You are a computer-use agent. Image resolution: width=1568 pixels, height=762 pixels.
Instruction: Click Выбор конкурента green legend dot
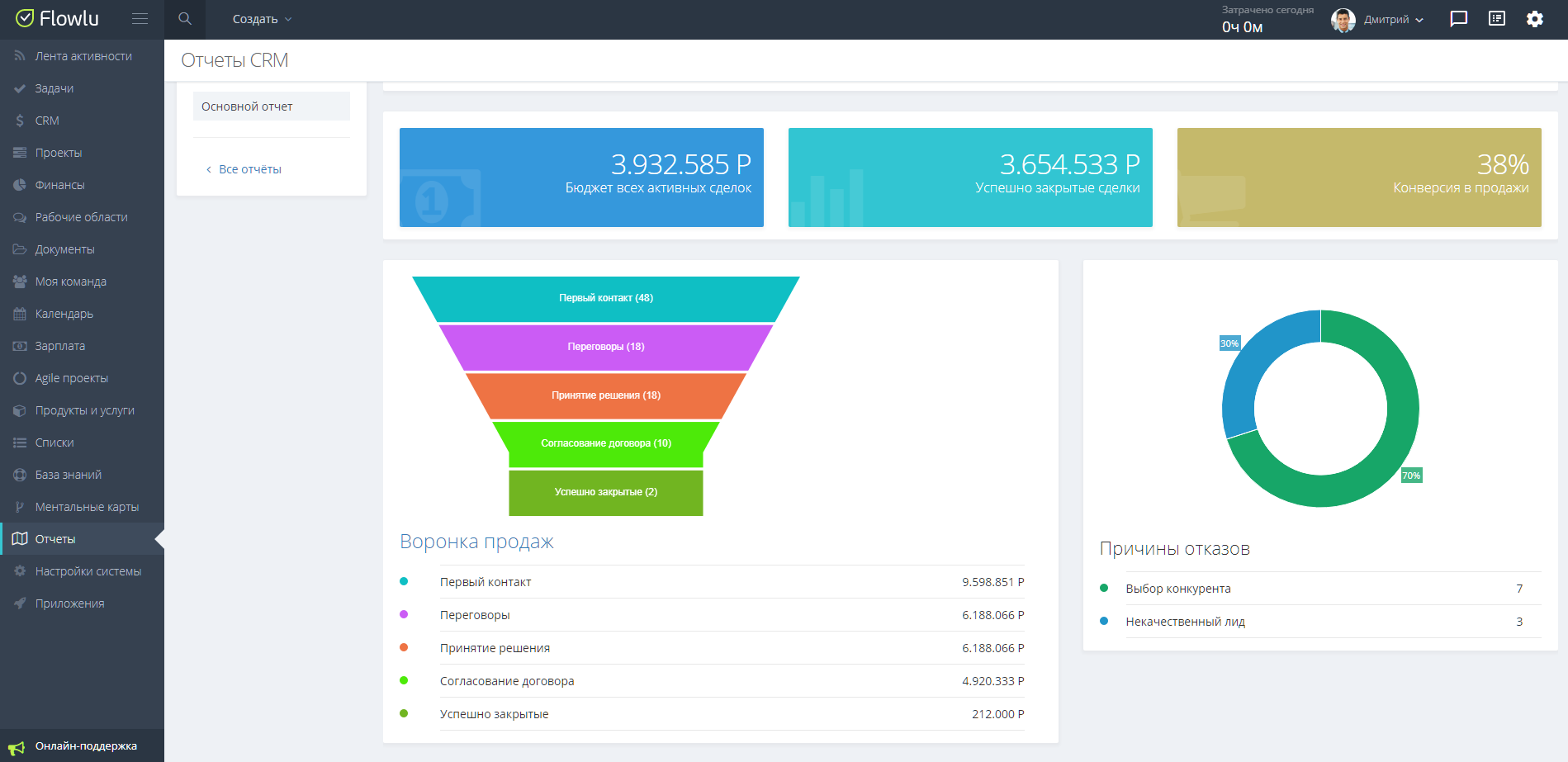click(1104, 588)
